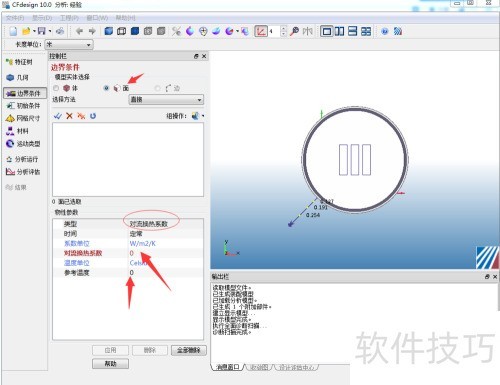This screenshot has width=500, height=385.
Task: Click the round blue help icon in toolbar
Action: (385, 31)
